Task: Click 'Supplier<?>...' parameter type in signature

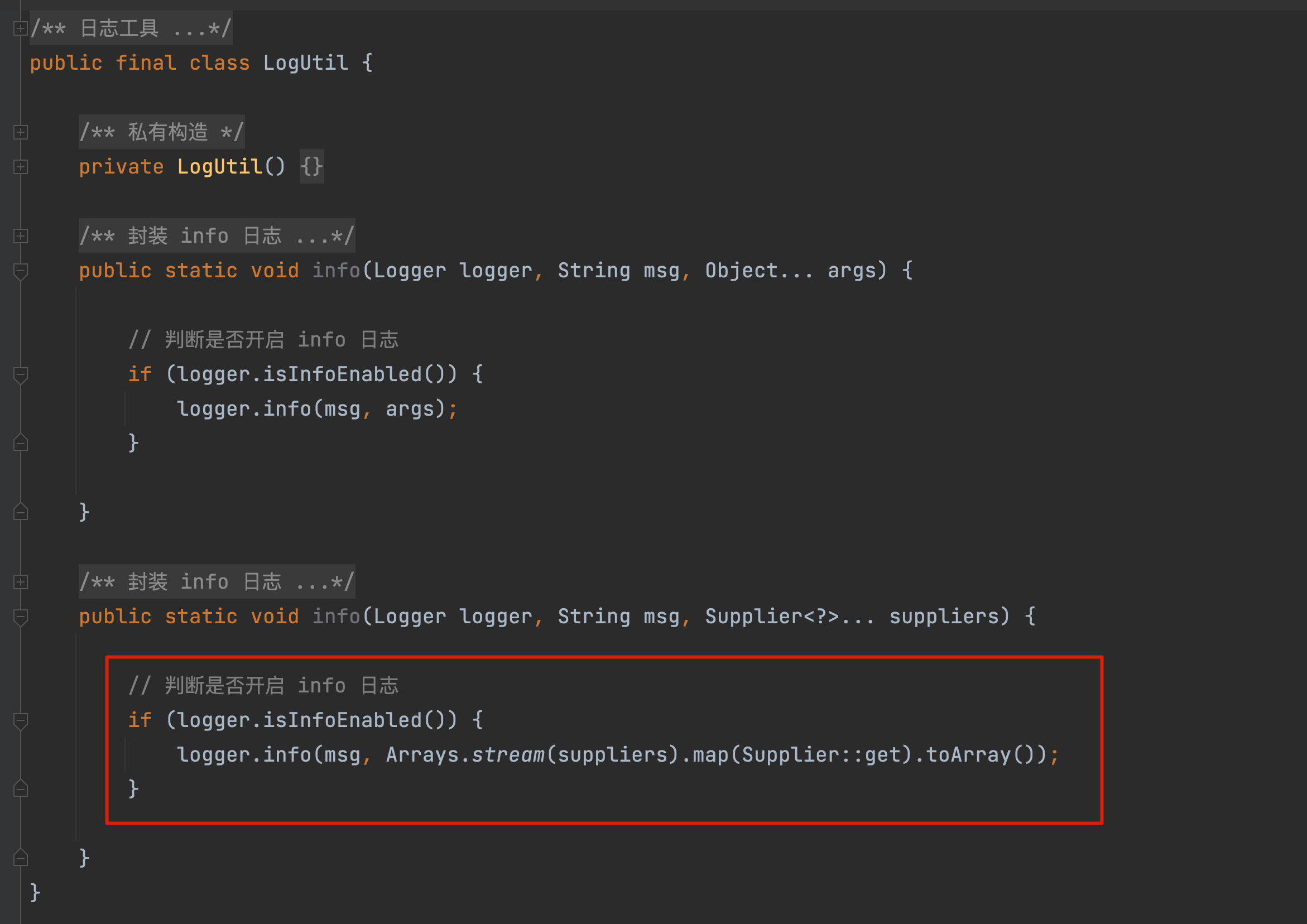Action: [x=790, y=617]
